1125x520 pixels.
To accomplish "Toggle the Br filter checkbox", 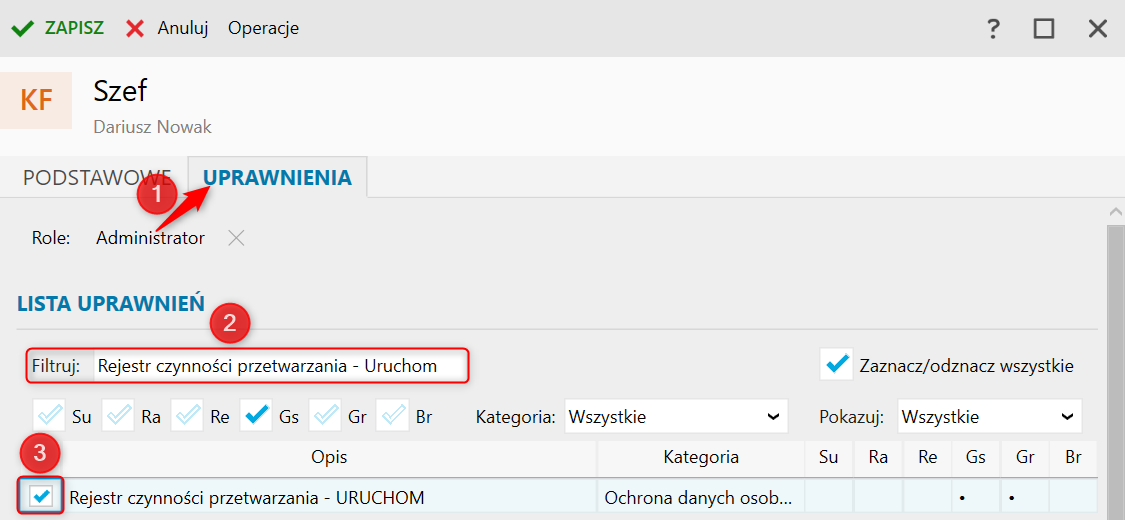I will point(393,416).
